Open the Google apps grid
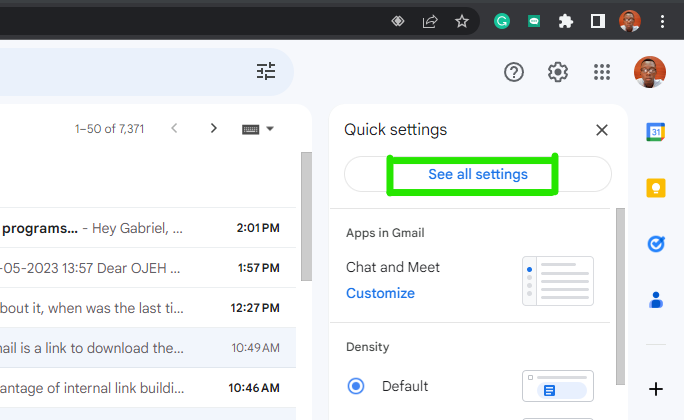 (x=602, y=72)
